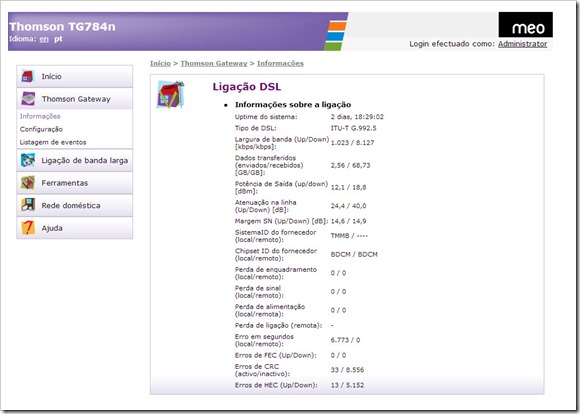The height and width of the screenshot is (414, 580).
Task: Click line attenuation value 24,4 / 40,0
Action: 348,206
